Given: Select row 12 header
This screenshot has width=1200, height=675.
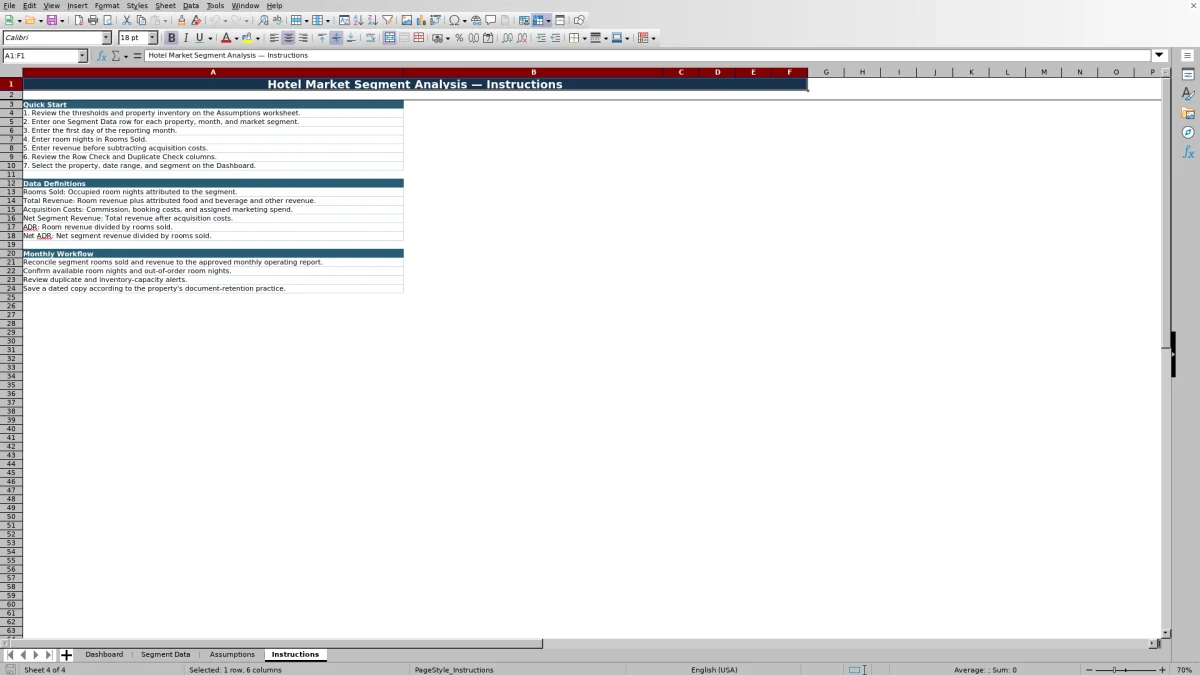Looking at the screenshot, I should (11, 183).
